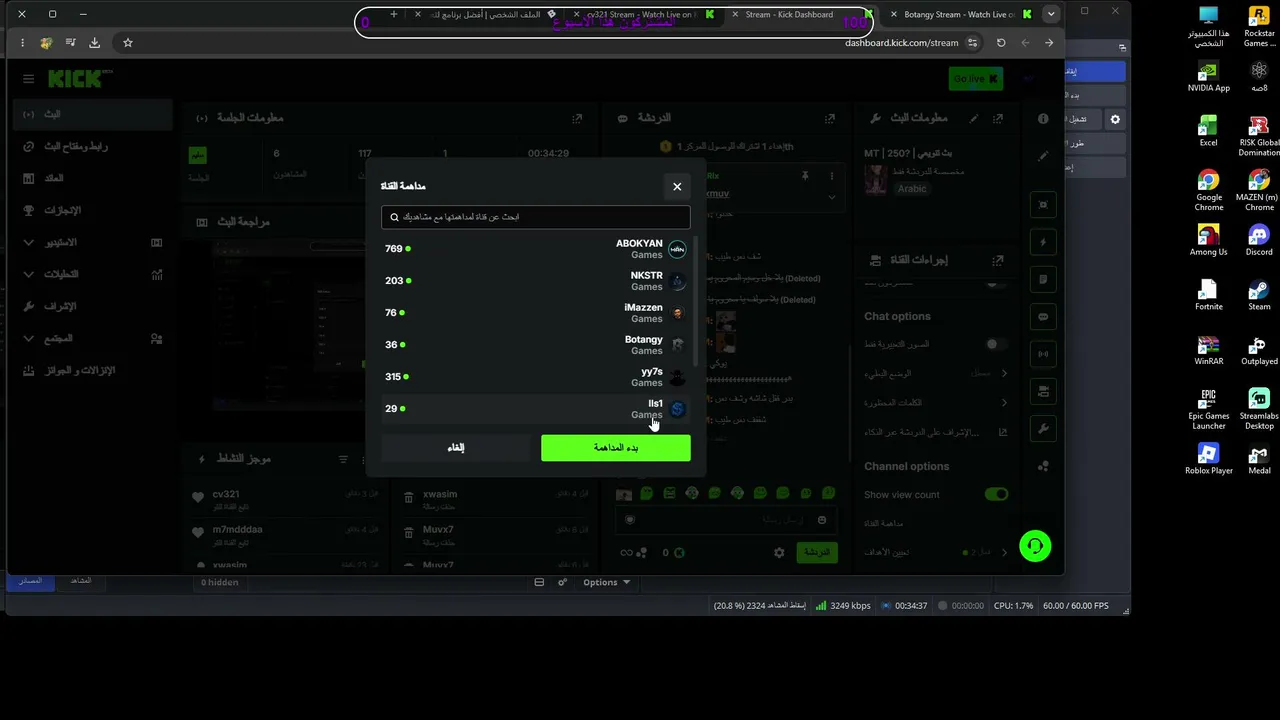The height and width of the screenshot is (720, 1280).
Task: Open the browser downloads icon
Action: [x=94, y=43]
